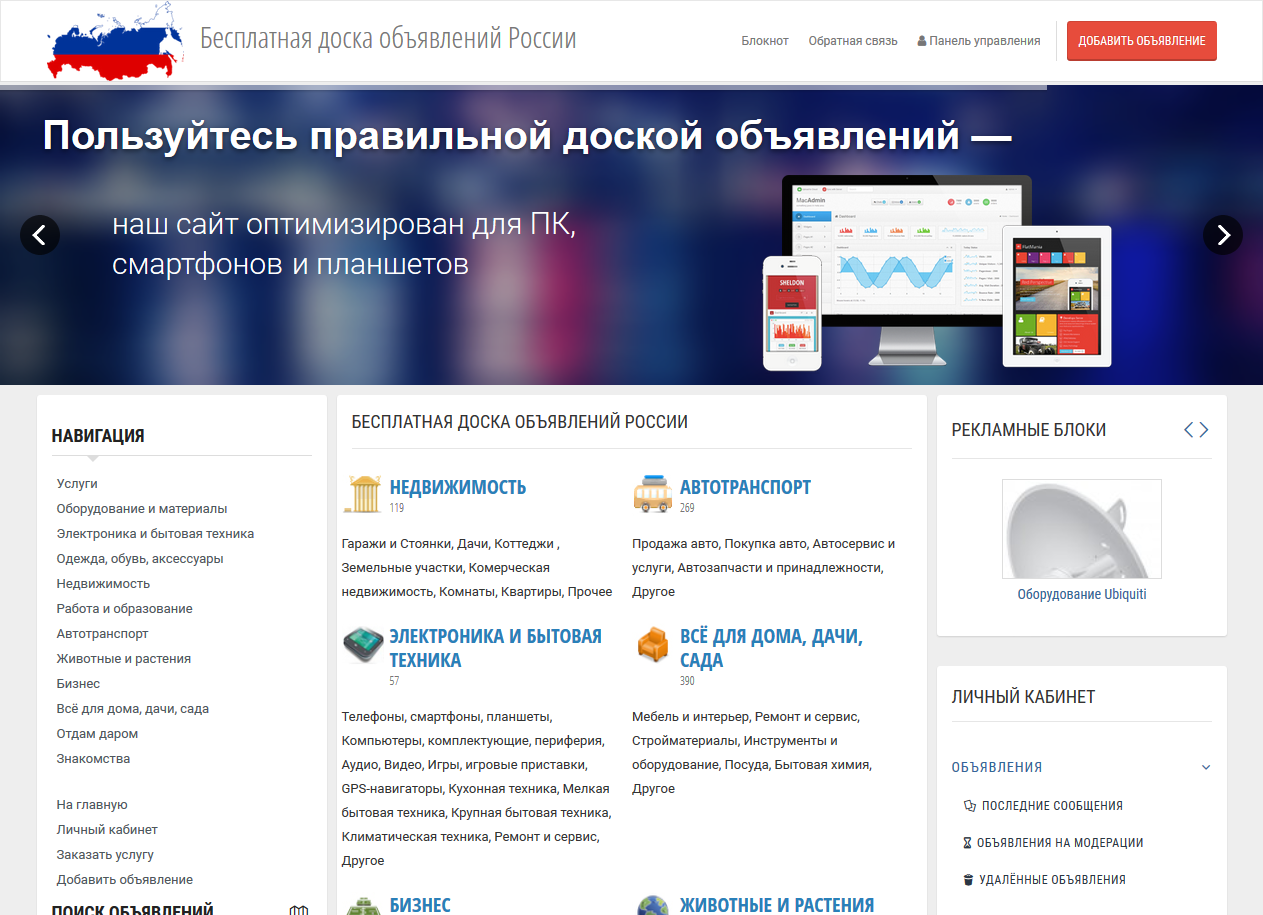Click the Russia flag map logo
Viewport: 1263px width, 915px height.
pyautogui.click(x=116, y=41)
